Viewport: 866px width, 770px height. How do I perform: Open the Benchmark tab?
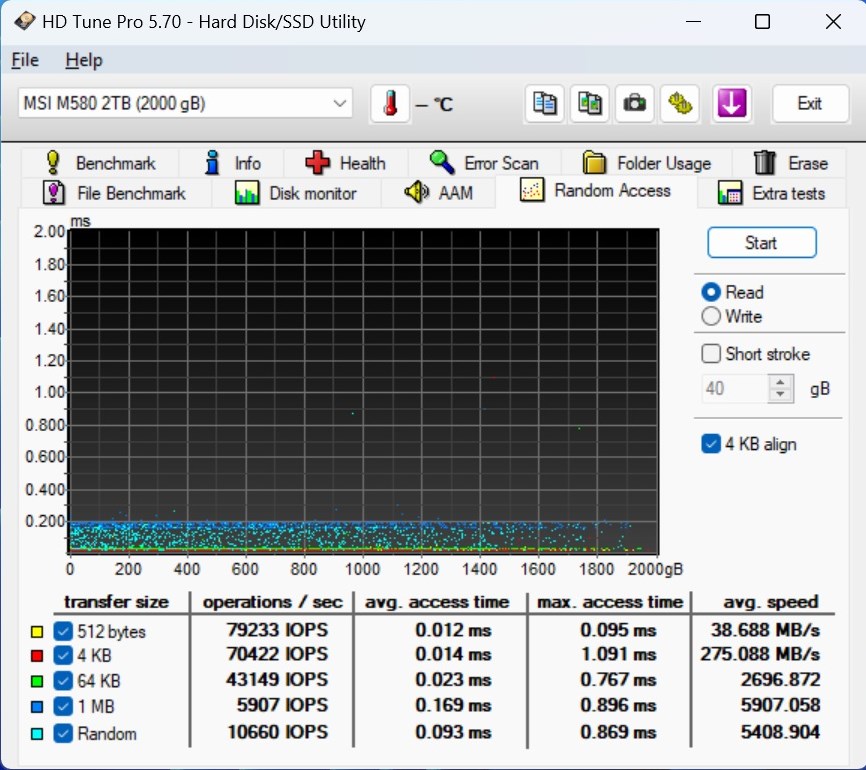[100, 163]
